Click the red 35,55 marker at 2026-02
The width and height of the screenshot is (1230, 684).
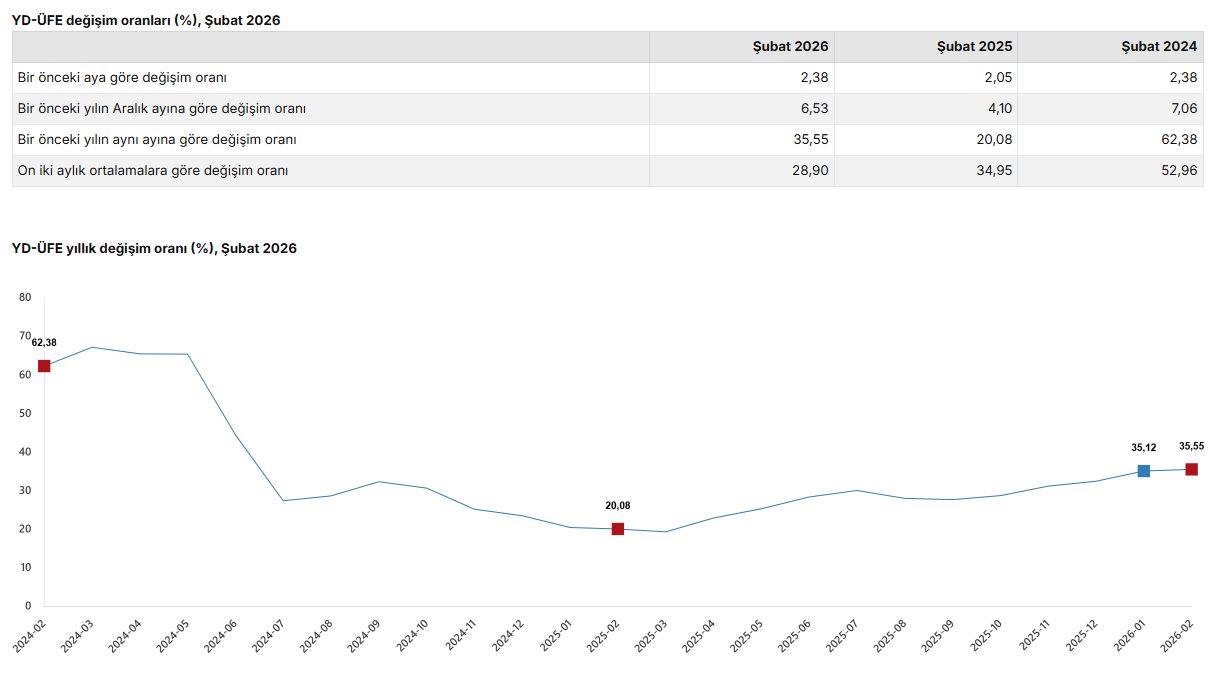(x=1192, y=469)
